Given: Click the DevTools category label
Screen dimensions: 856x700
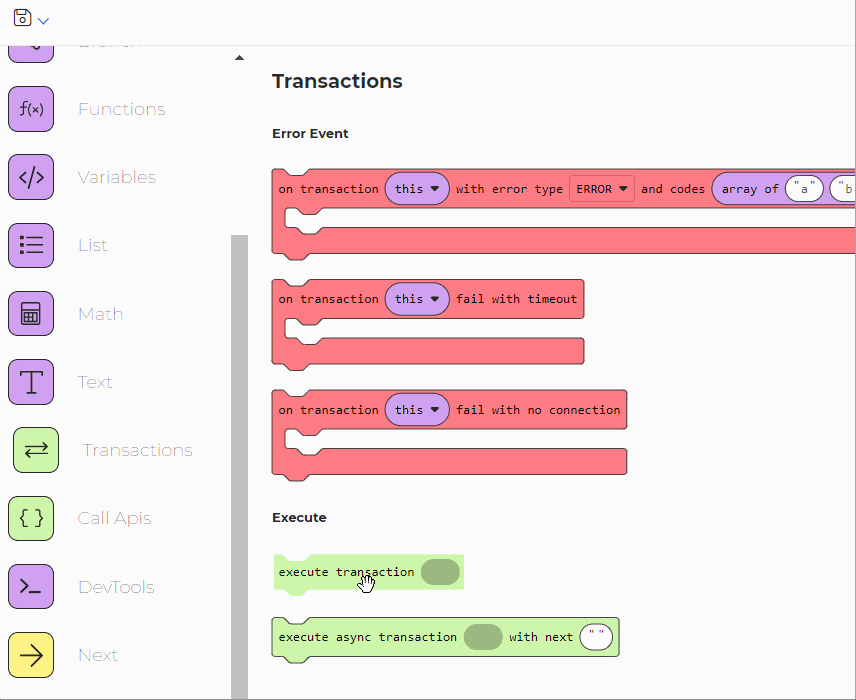Looking at the screenshot, I should 116,587.
